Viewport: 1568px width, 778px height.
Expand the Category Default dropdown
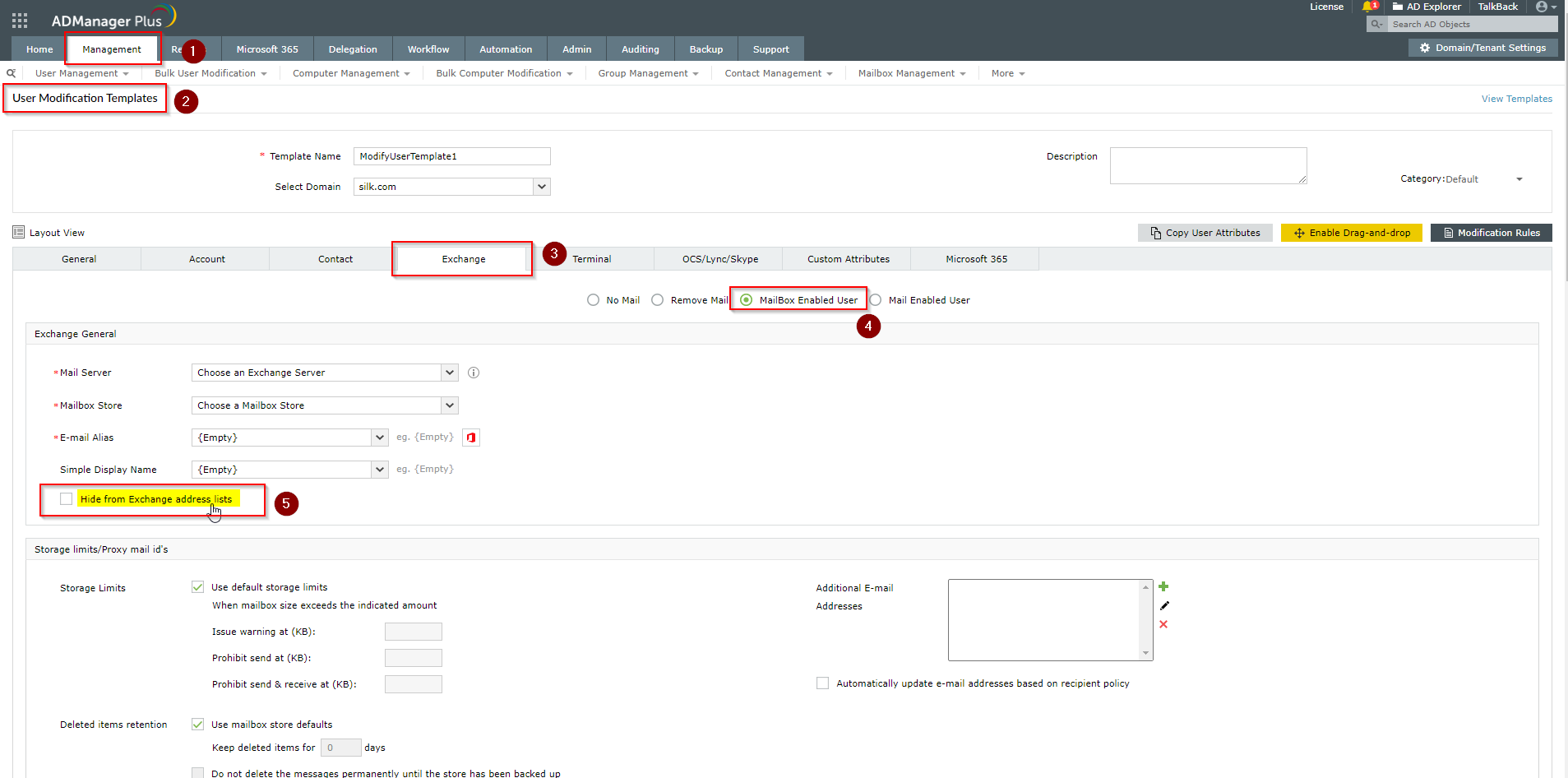point(1519,179)
